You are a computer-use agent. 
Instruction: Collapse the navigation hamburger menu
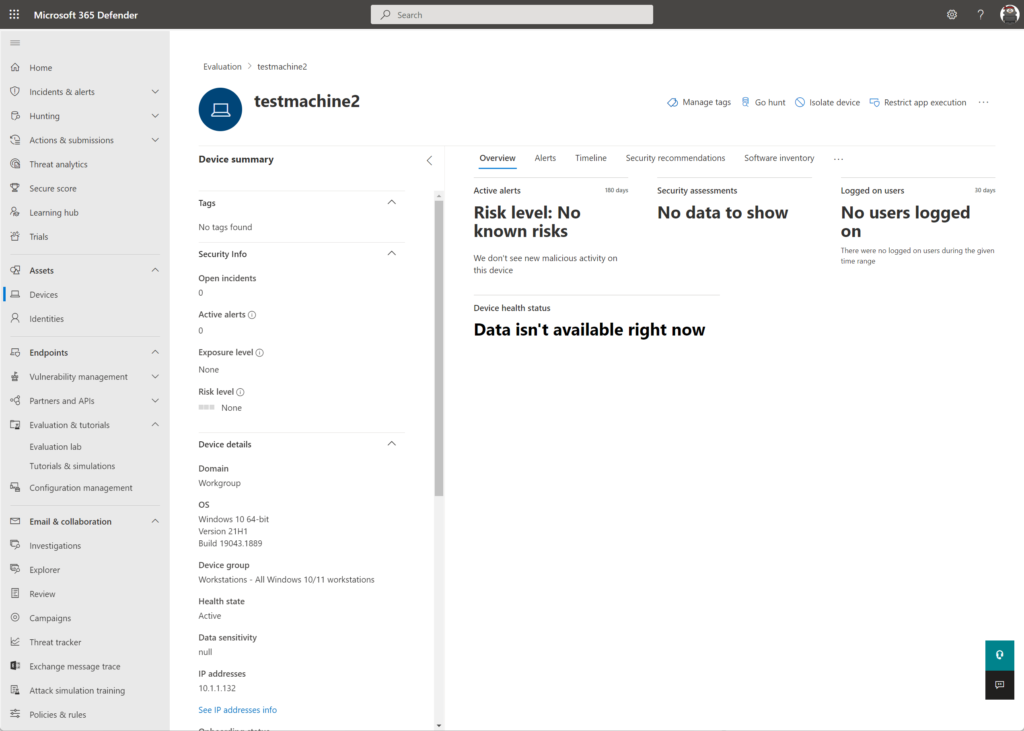tap(15, 43)
